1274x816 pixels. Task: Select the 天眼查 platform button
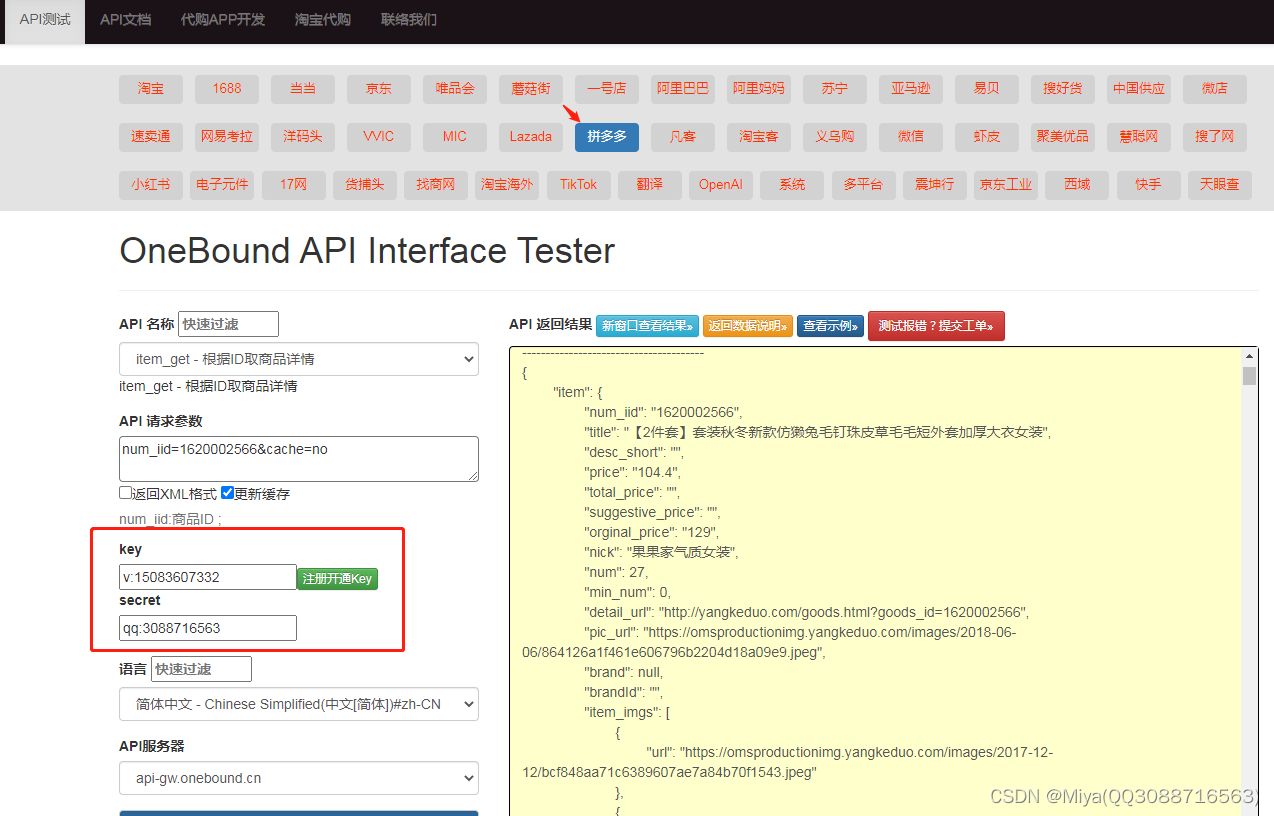click(x=1219, y=184)
